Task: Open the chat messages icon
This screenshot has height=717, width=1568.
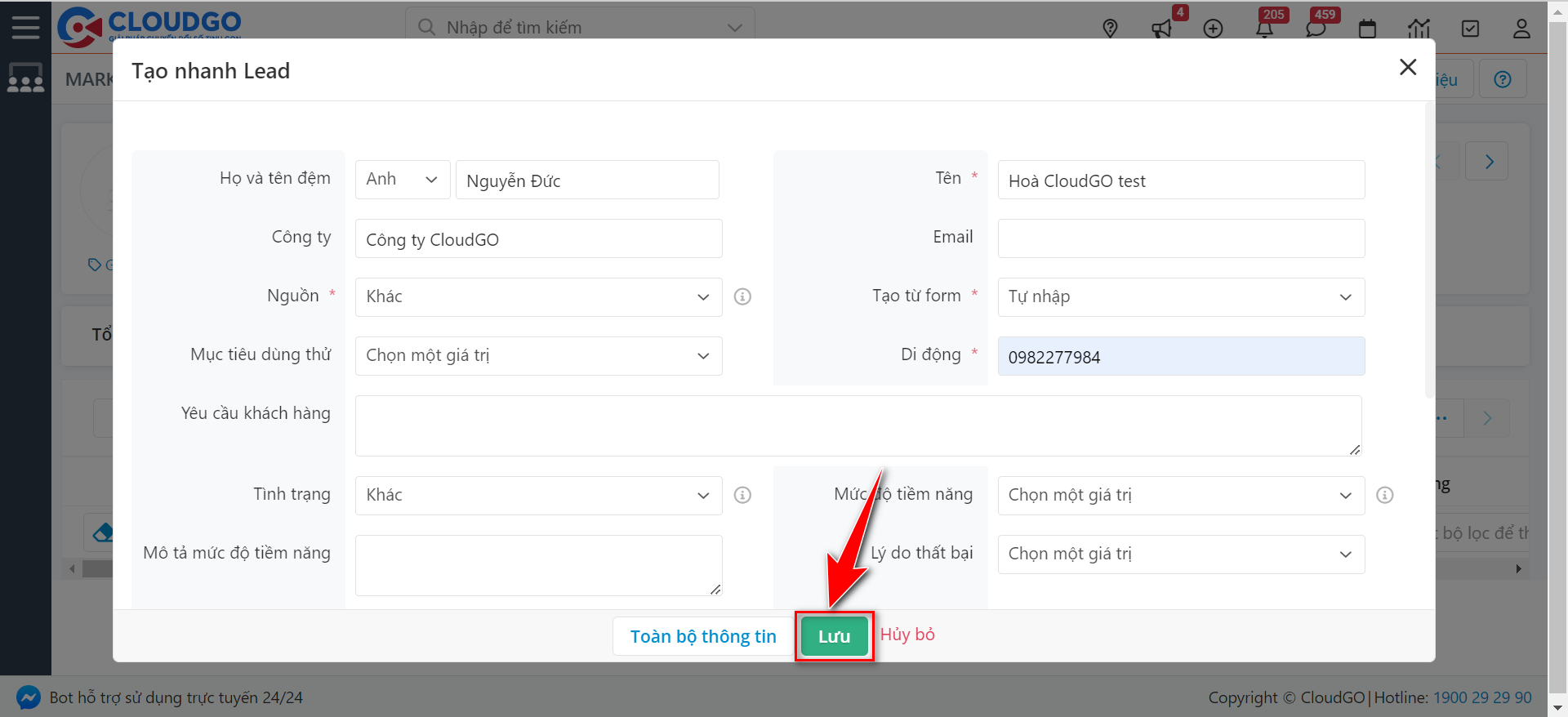Action: [x=1316, y=29]
